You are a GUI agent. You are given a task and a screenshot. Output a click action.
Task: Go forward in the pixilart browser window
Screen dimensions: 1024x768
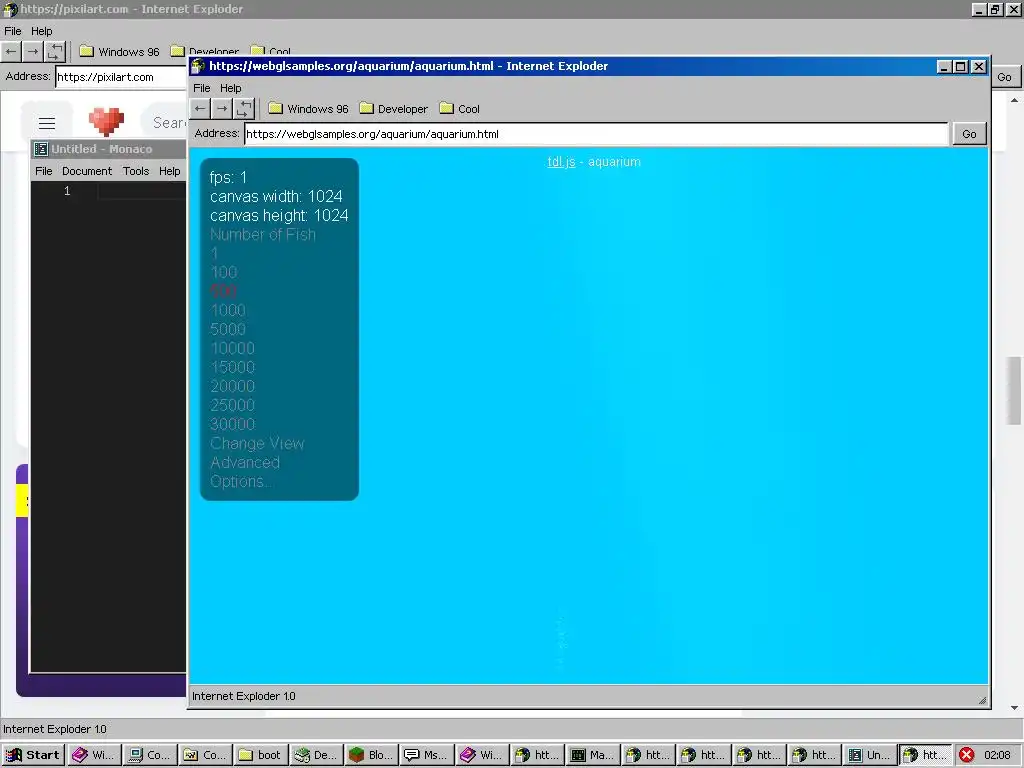pyautogui.click(x=33, y=52)
